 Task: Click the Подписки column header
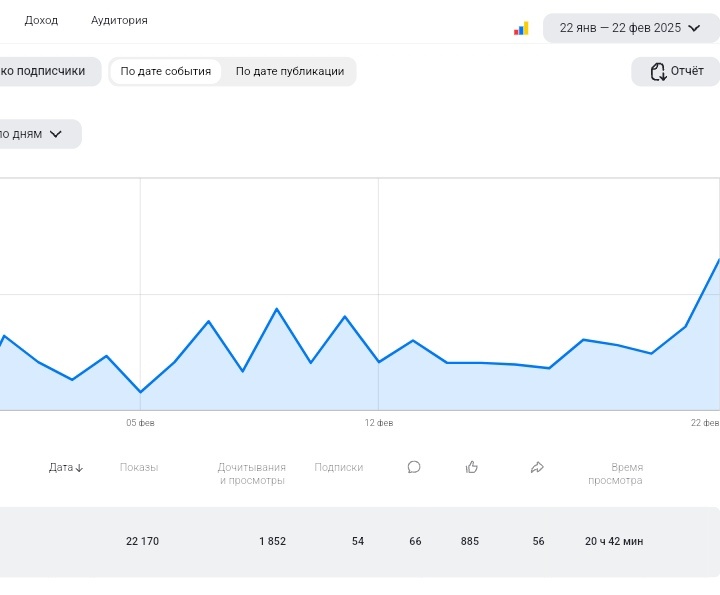pyautogui.click(x=338, y=467)
